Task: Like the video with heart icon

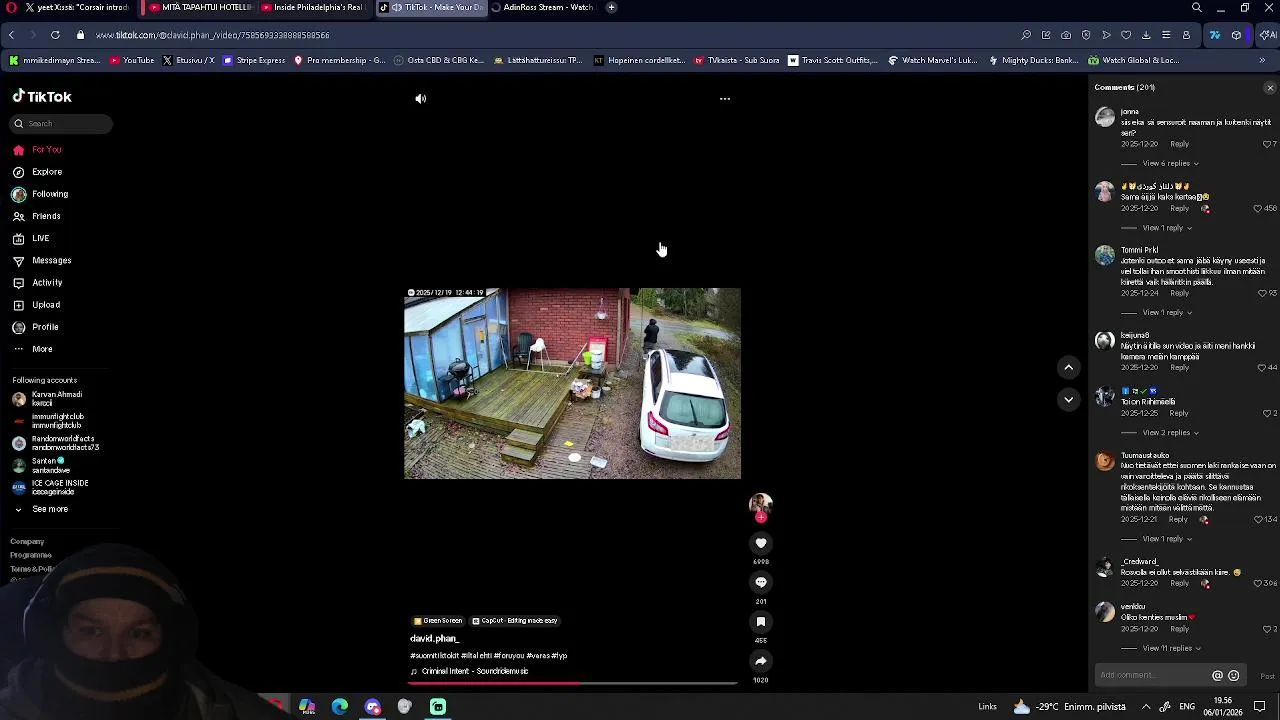Action: coord(761,543)
